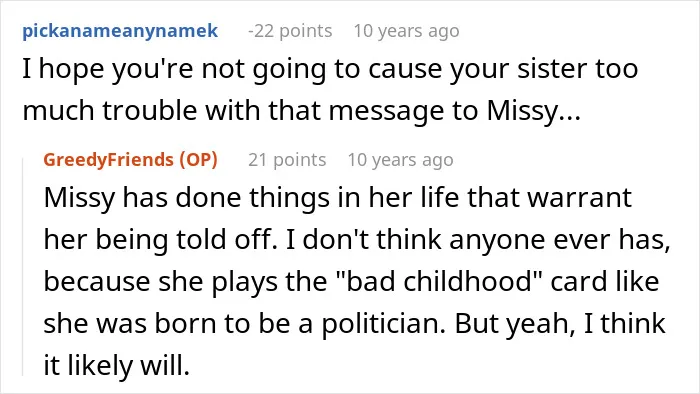Screen dimensions: 700x394
Task: Click the word "politician" in the reply
Action: pos(383,324)
